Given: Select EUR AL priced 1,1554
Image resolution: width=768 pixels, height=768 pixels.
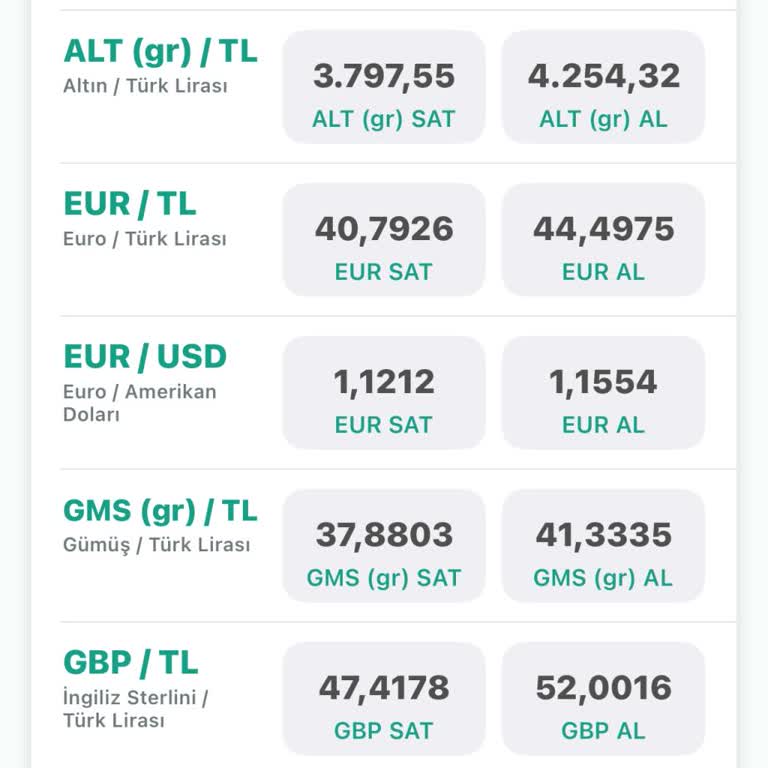Looking at the screenshot, I should coord(603,393).
